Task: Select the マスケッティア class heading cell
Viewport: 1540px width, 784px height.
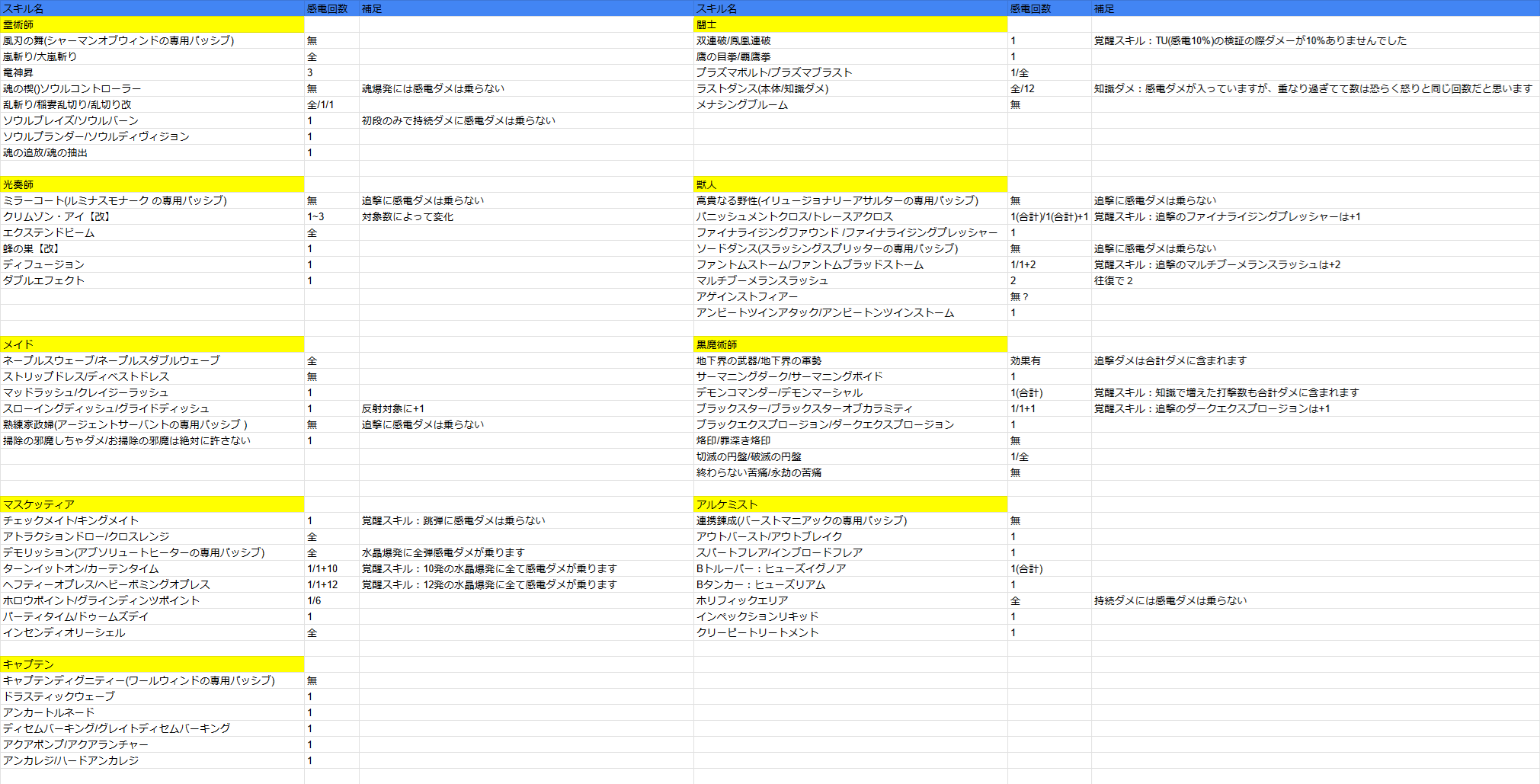Action: click(152, 504)
